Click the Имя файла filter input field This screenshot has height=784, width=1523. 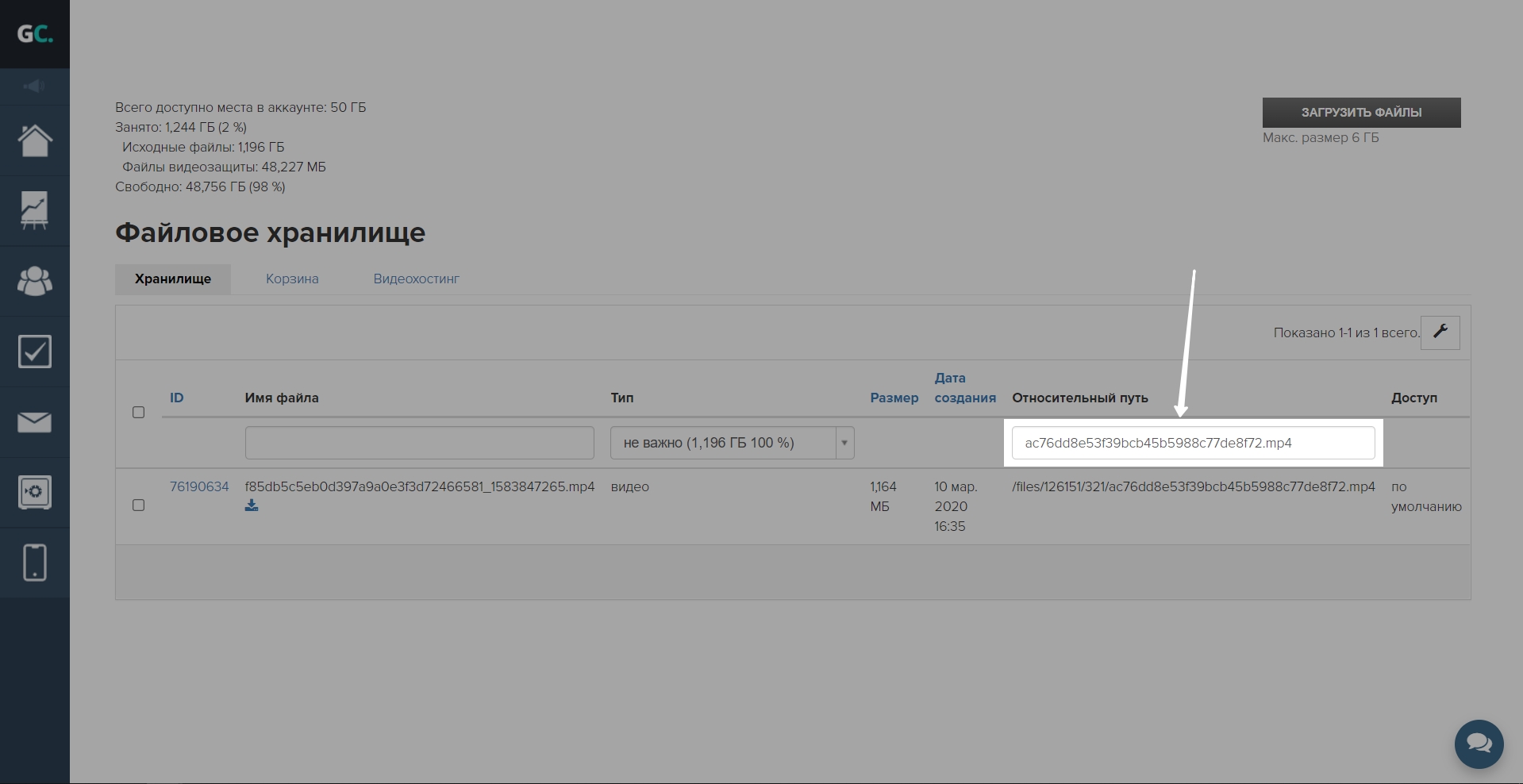(419, 443)
